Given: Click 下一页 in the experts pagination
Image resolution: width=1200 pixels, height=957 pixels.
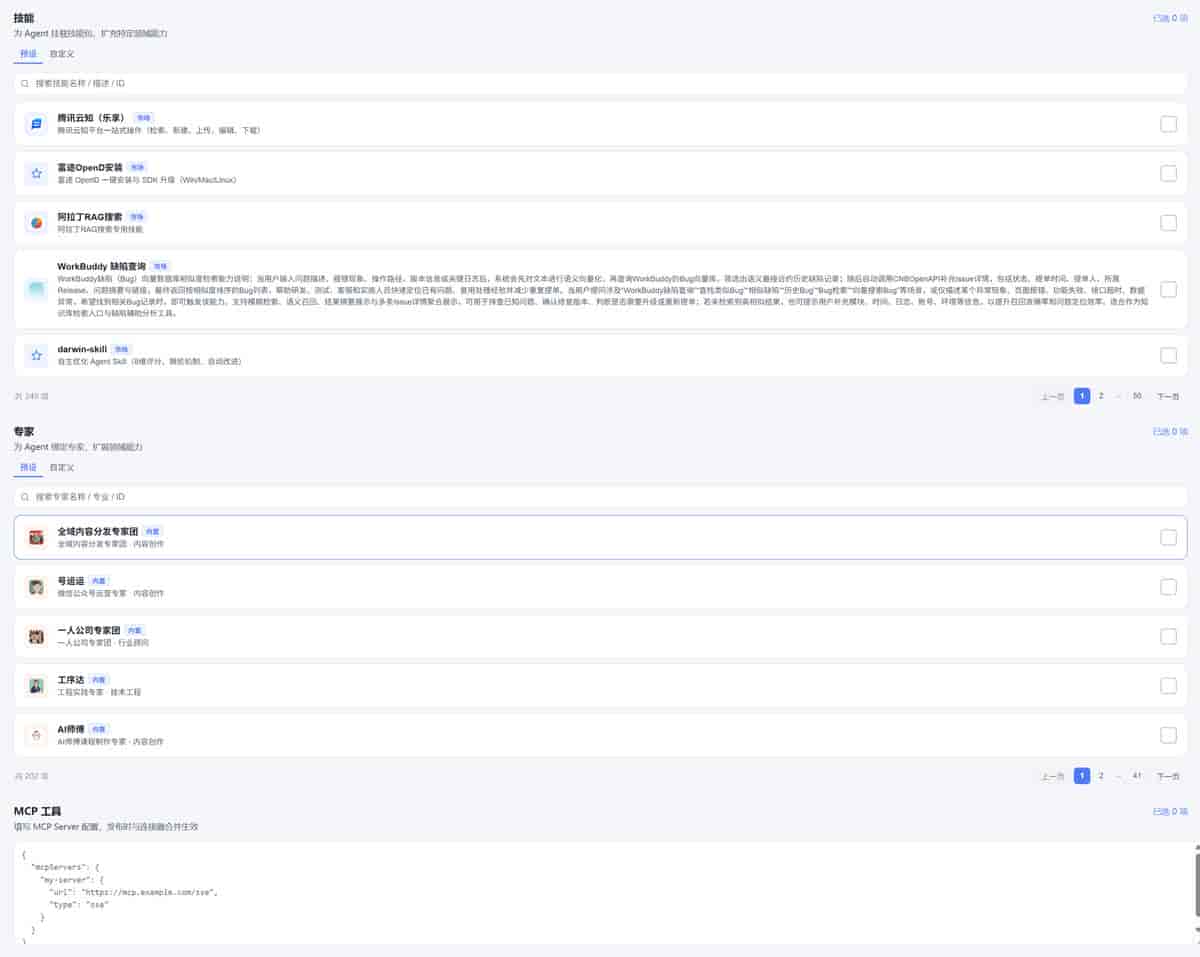Looking at the screenshot, I should (x=1168, y=776).
